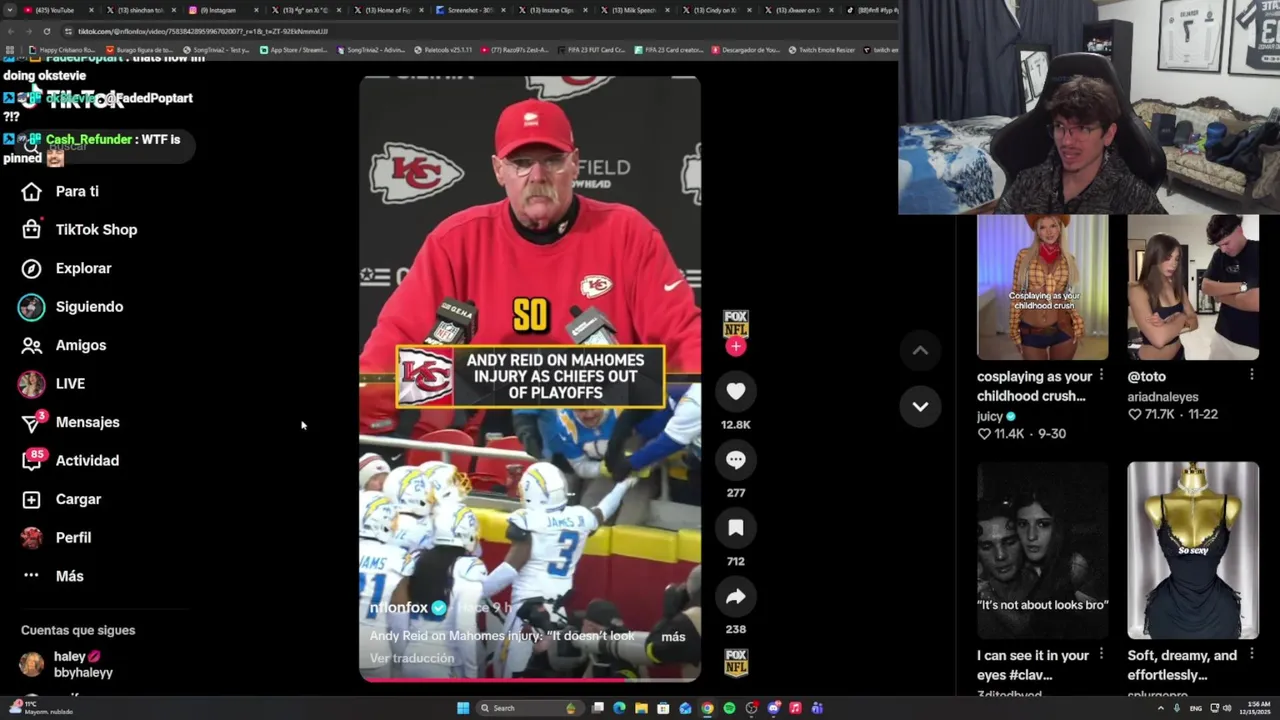Go to next video with down chevron
The height and width of the screenshot is (720, 1280).
(920, 406)
